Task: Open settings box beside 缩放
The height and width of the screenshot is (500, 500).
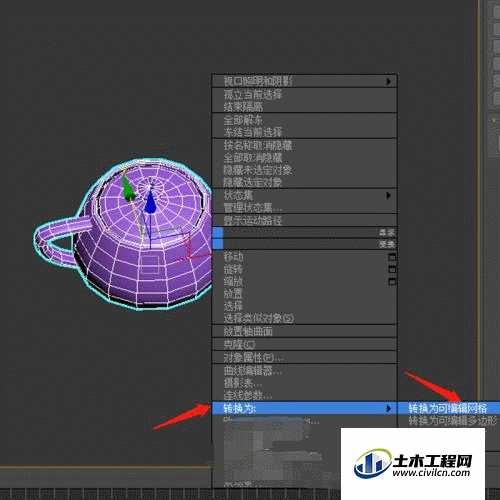Action: 392,282
